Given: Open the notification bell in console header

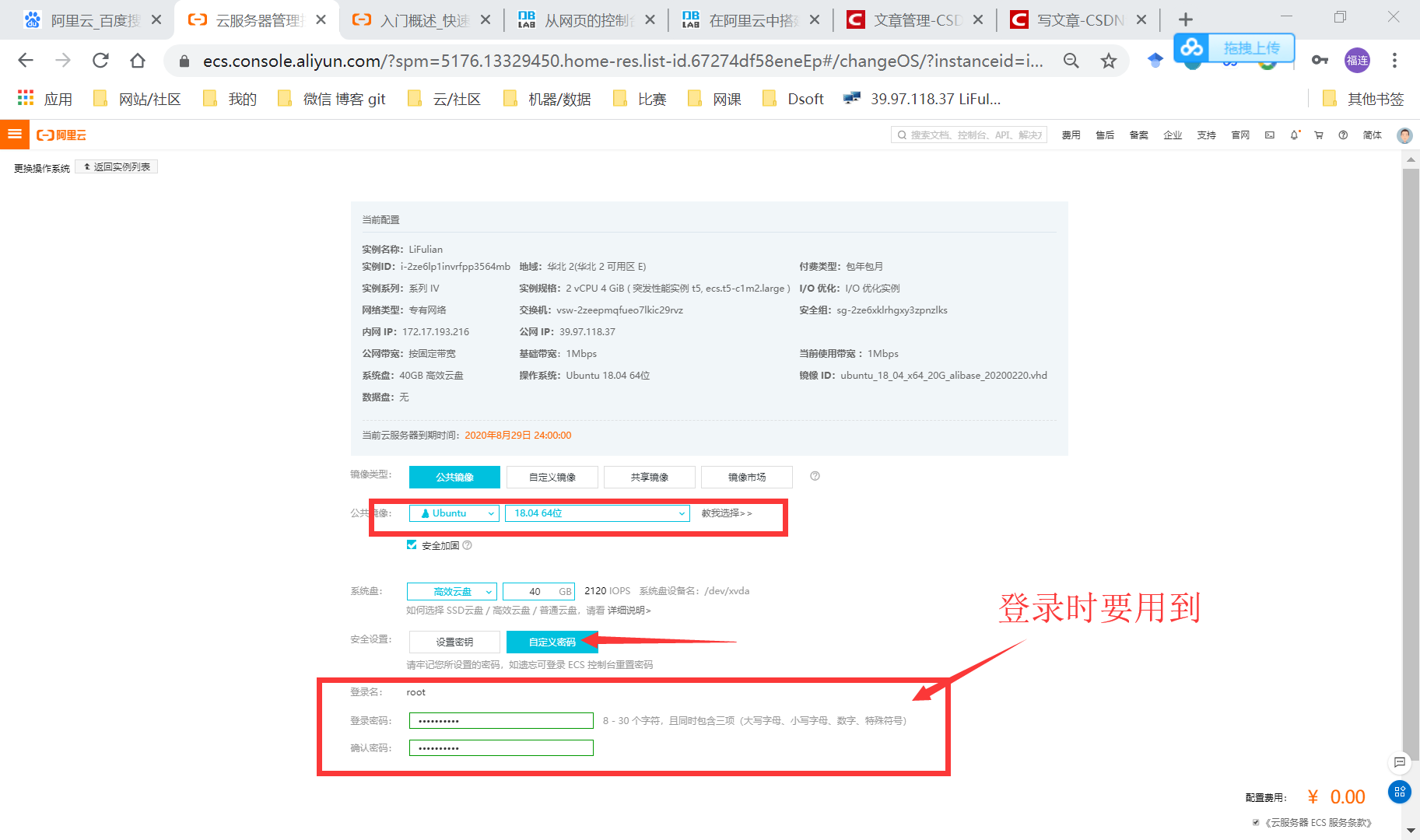Looking at the screenshot, I should [x=1294, y=135].
